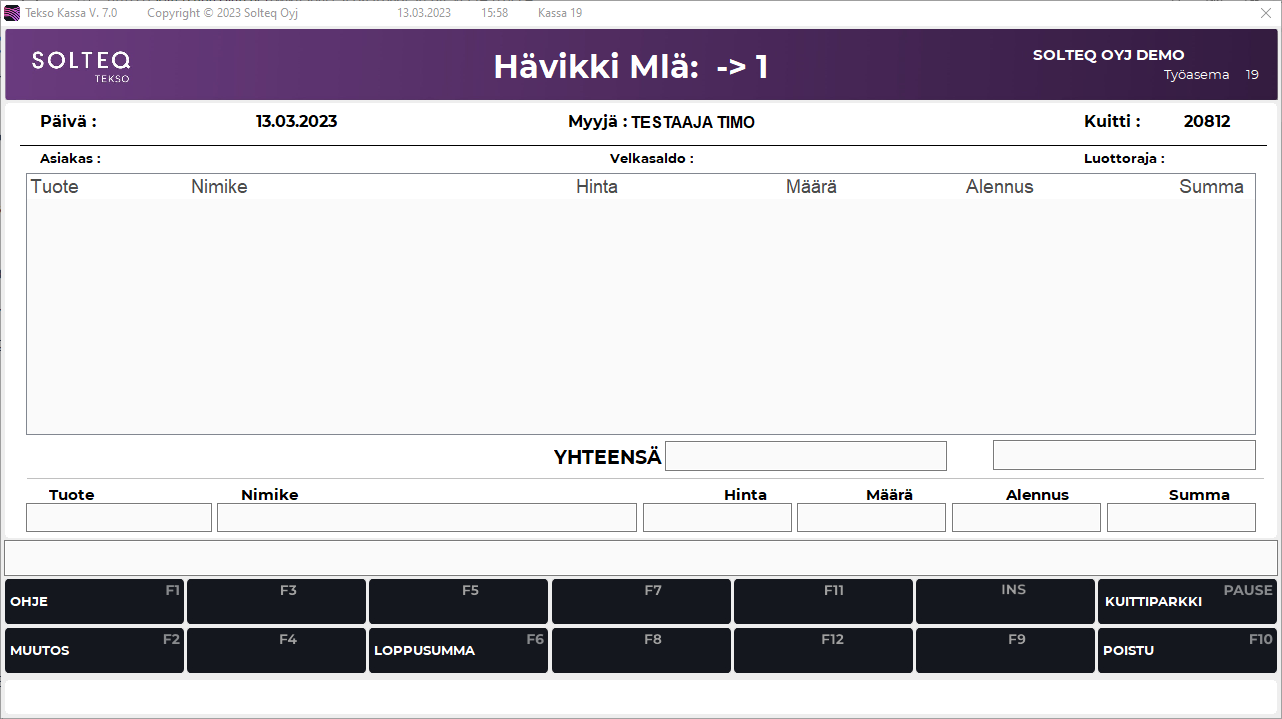Image resolution: width=1282 pixels, height=719 pixels.
Task: Open KUITTIPARKKI with the Pause button
Action: 1187,601
